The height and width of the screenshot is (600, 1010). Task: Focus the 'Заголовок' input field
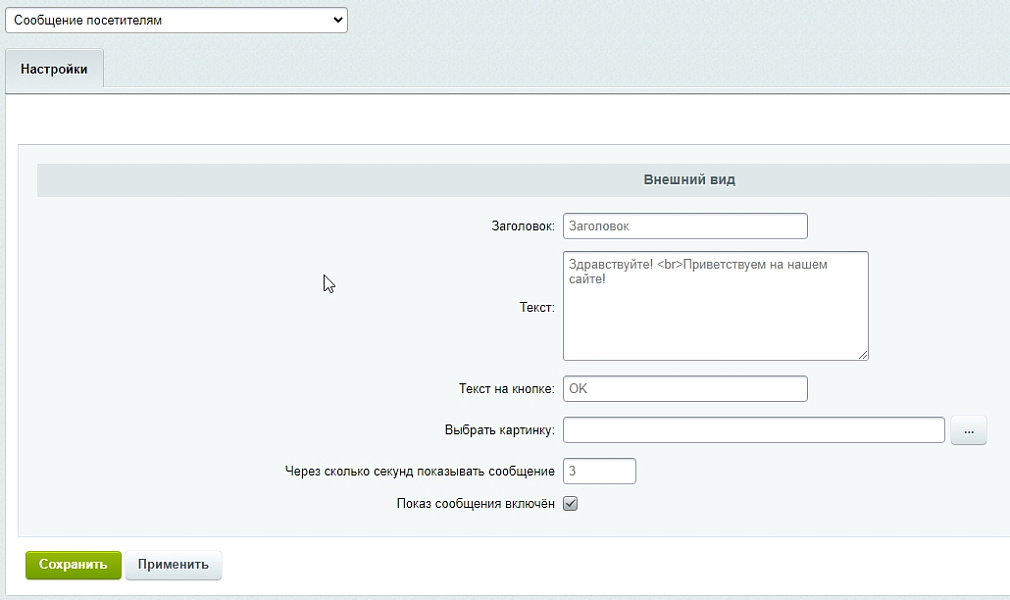point(685,226)
